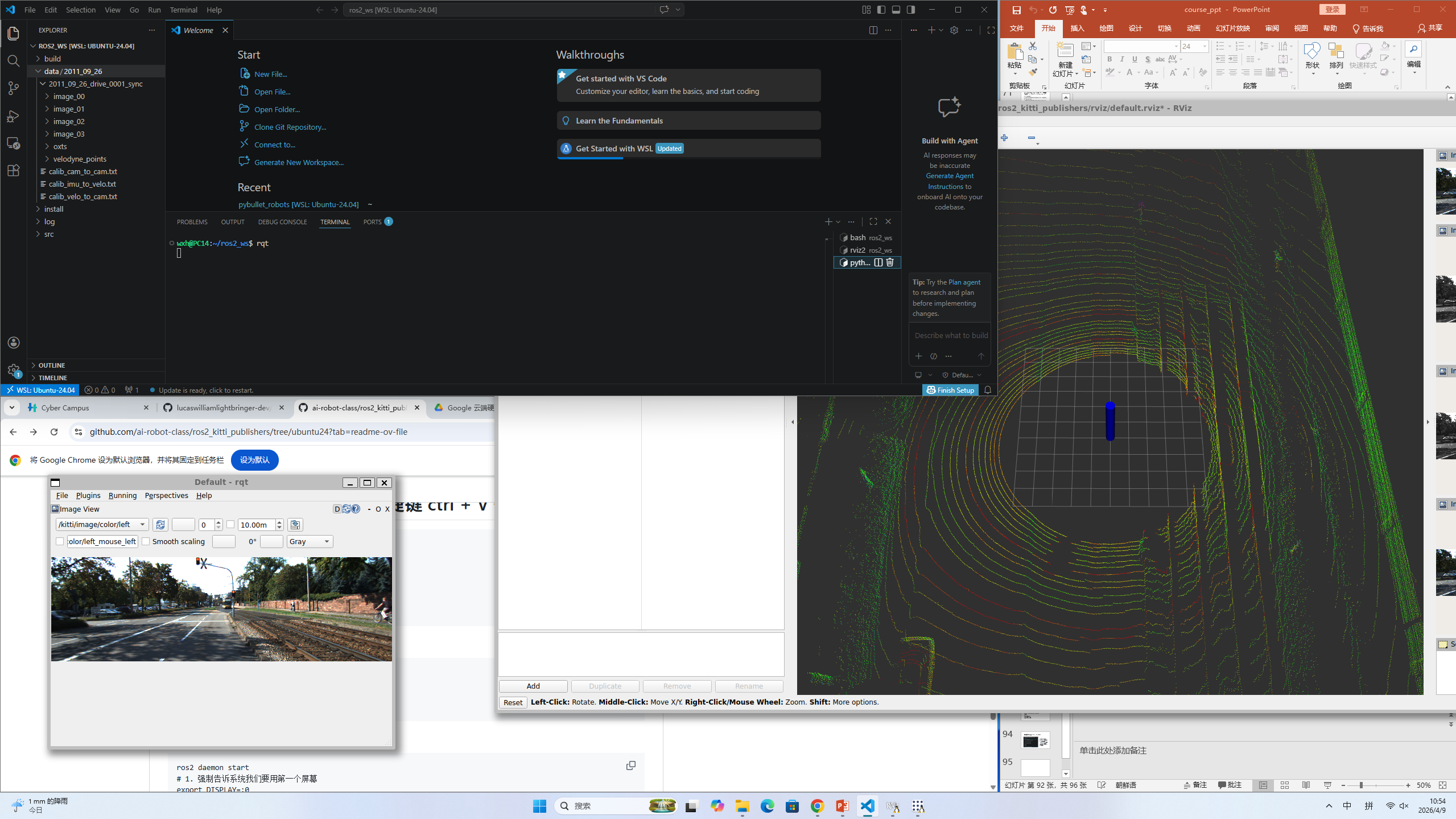This screenshot has width=1456, height=819.
Task: Click the 形状 Shapes icon in PowerPoint
Action: tap(1312, 59)
